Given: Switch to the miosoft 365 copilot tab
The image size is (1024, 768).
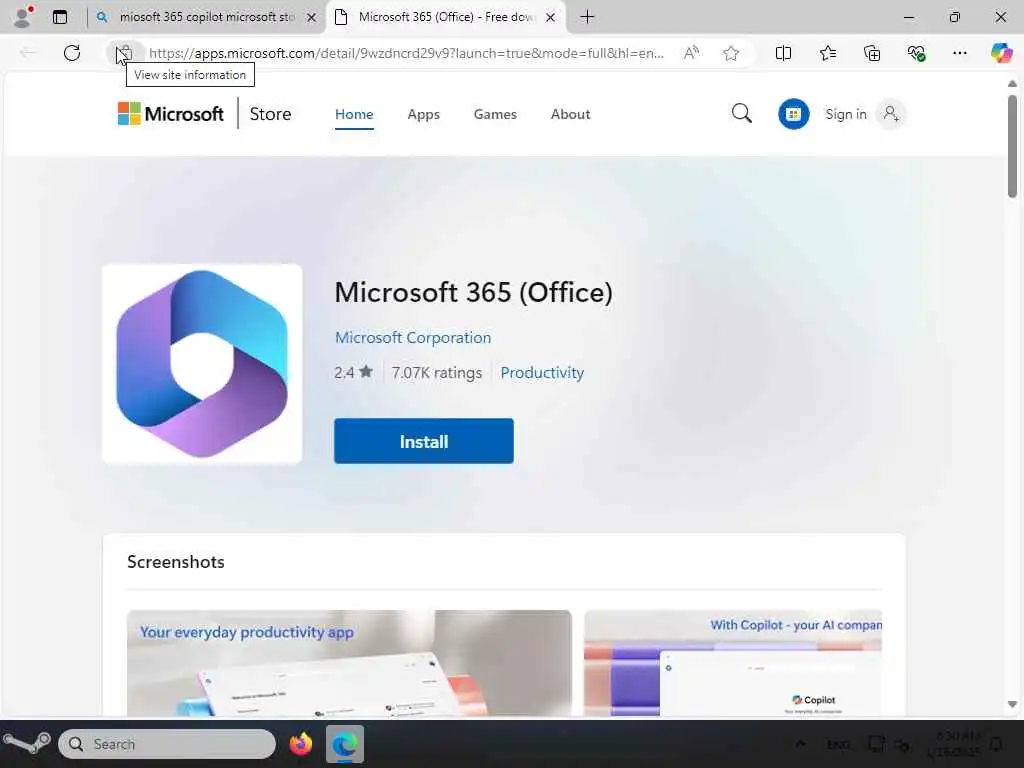Looking at the screenshot, I should pyautogui.click(x=206, y=17).
